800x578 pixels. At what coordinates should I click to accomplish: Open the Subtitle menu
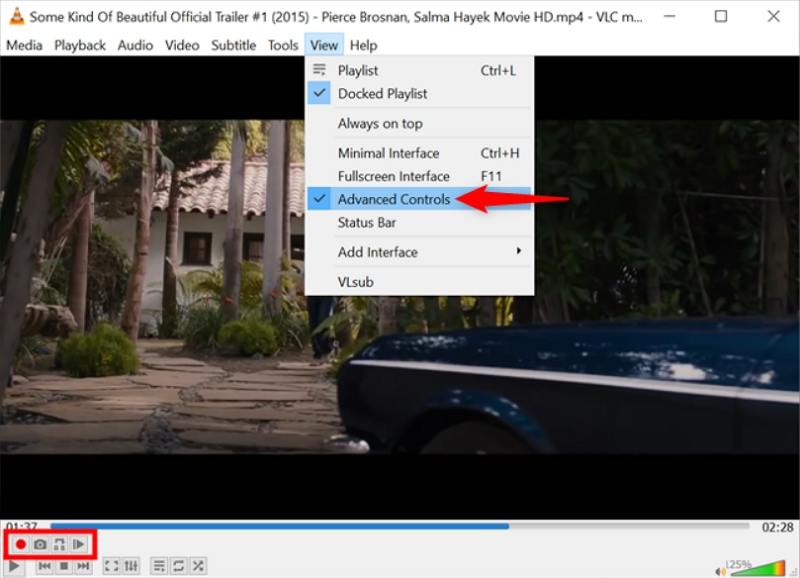click(233, 45)
